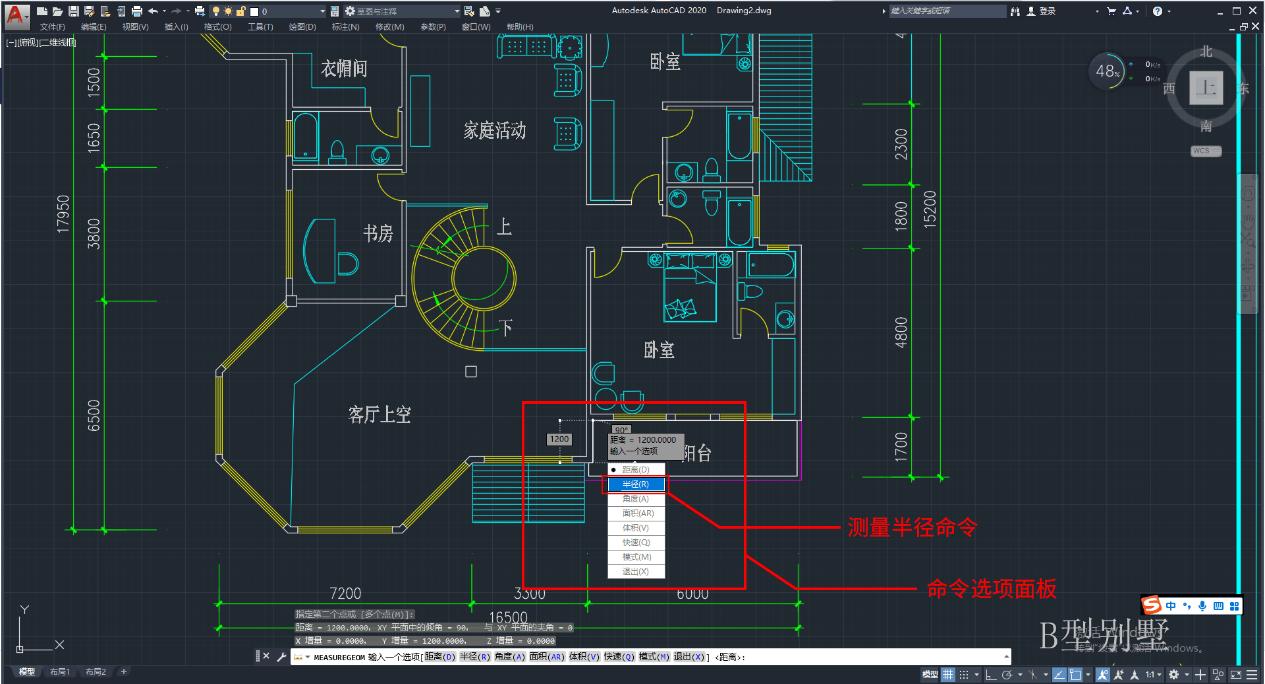Open an existing drawing file
The height and width of the screenshot is (684, 1265).
click(57, 10)
